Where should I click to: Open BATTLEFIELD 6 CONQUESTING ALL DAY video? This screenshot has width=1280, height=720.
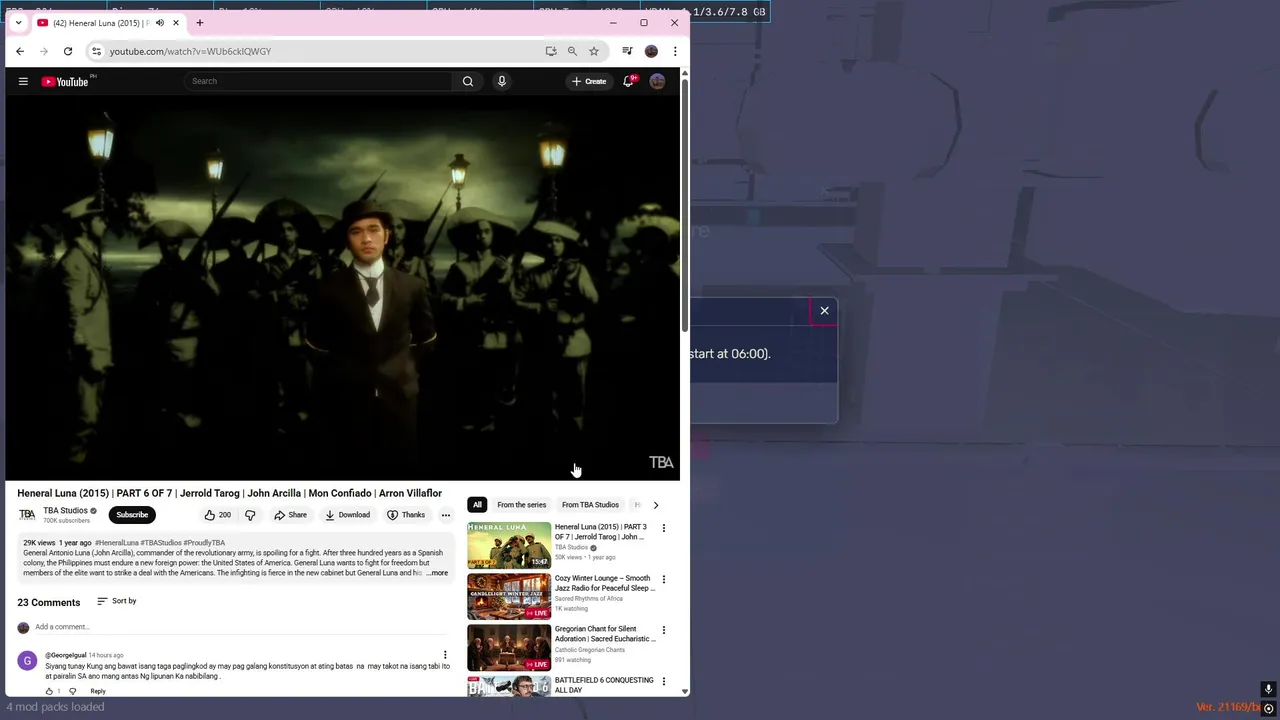click(x=604, y=685)
